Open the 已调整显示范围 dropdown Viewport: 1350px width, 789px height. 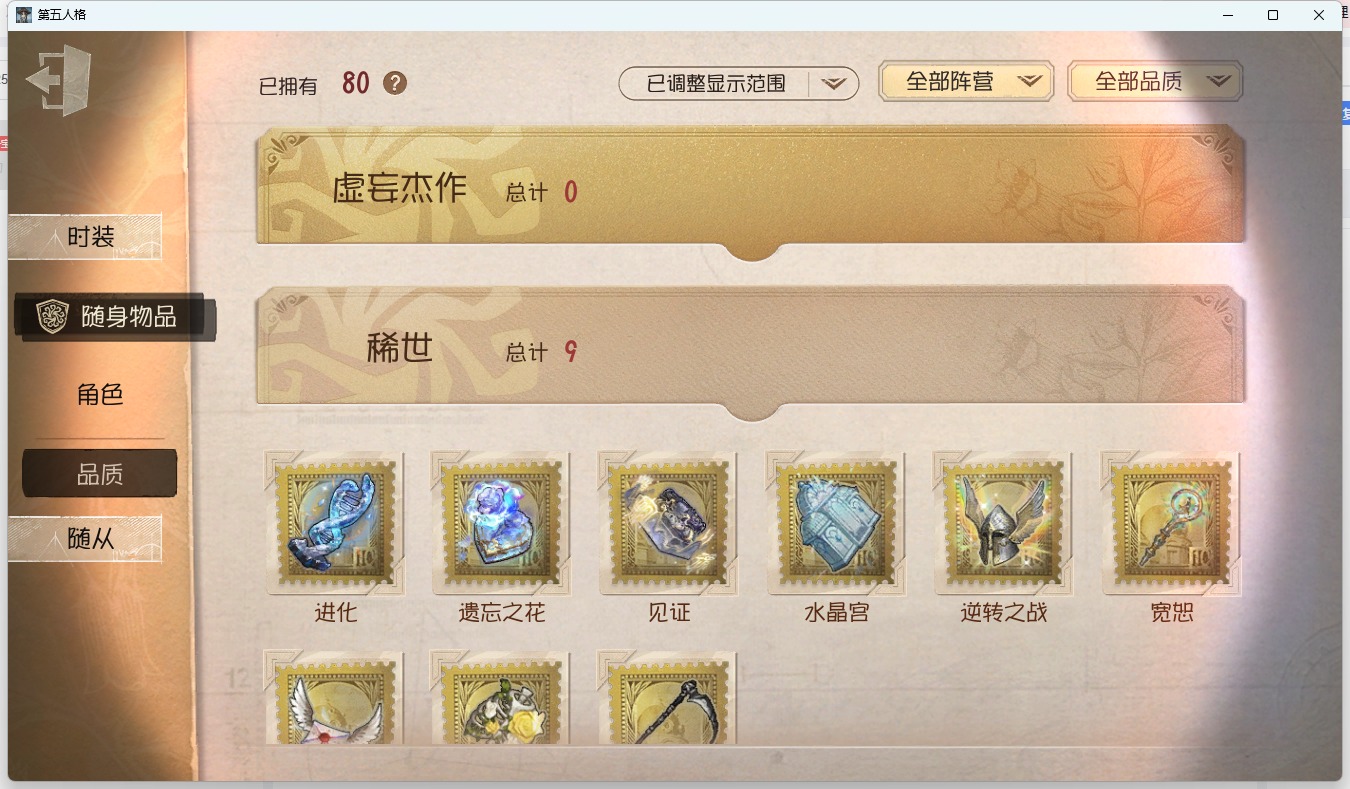pos(739,84)
